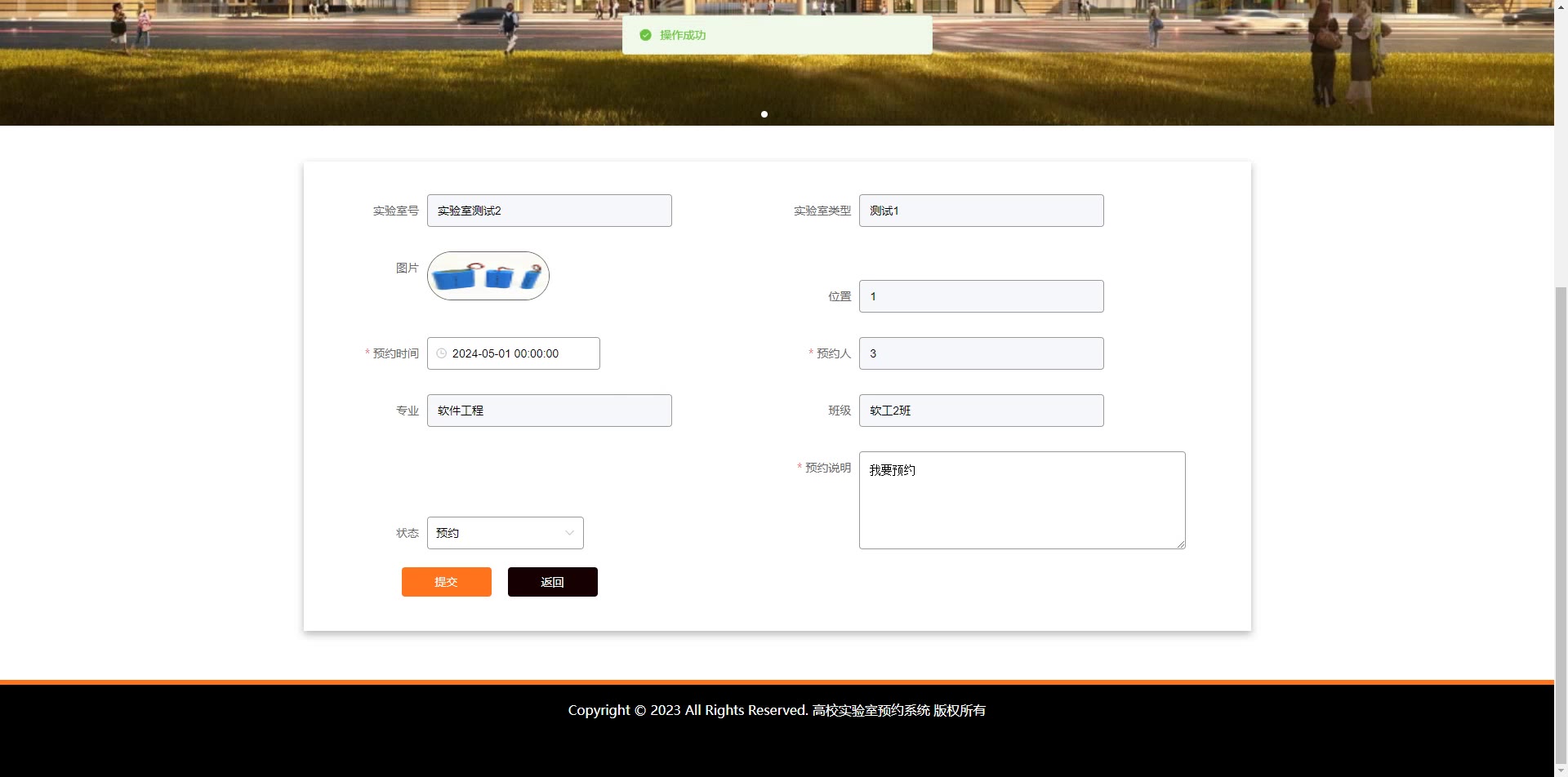
Task: Click the black 返回 button
Action: pyautogui.click(x=552, y=582)
